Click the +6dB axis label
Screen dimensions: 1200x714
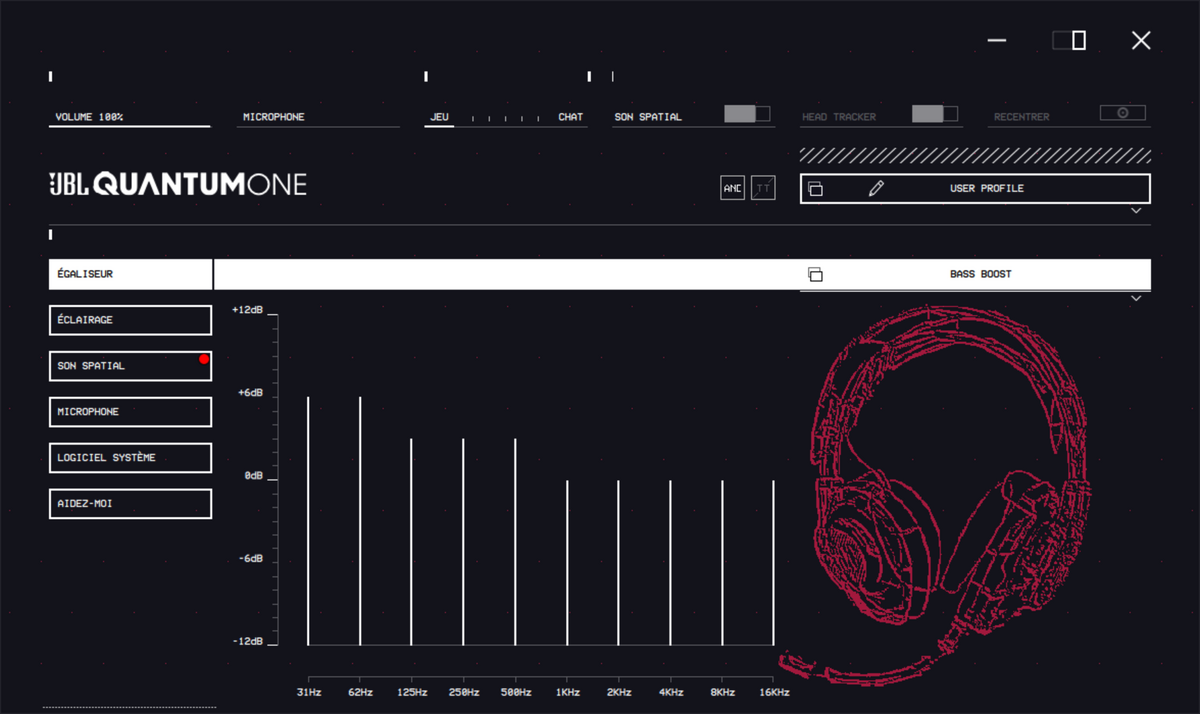coord(250,393)
